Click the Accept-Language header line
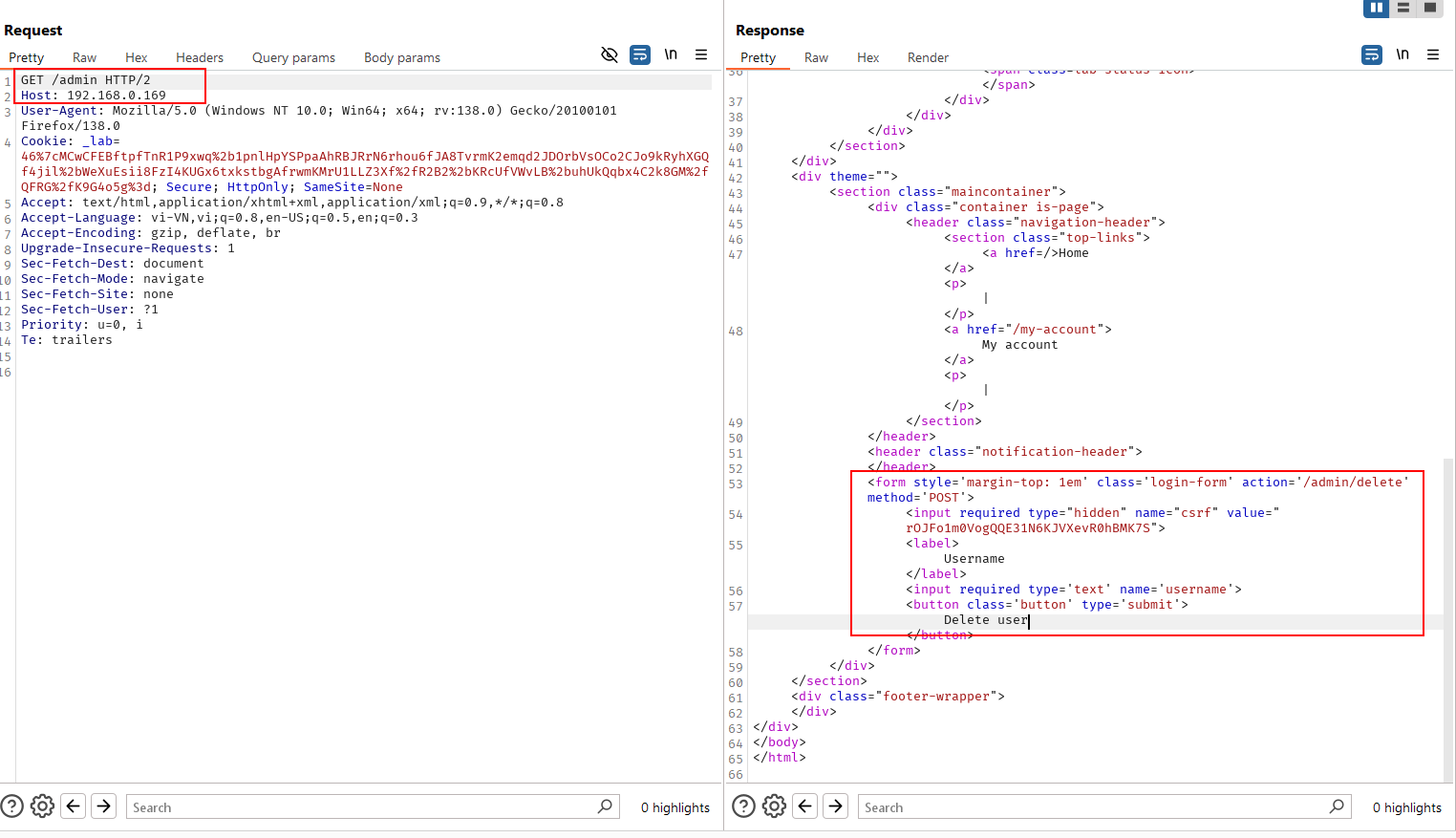The width and height of the screenshot is (1456, 838). click(220, 218)
